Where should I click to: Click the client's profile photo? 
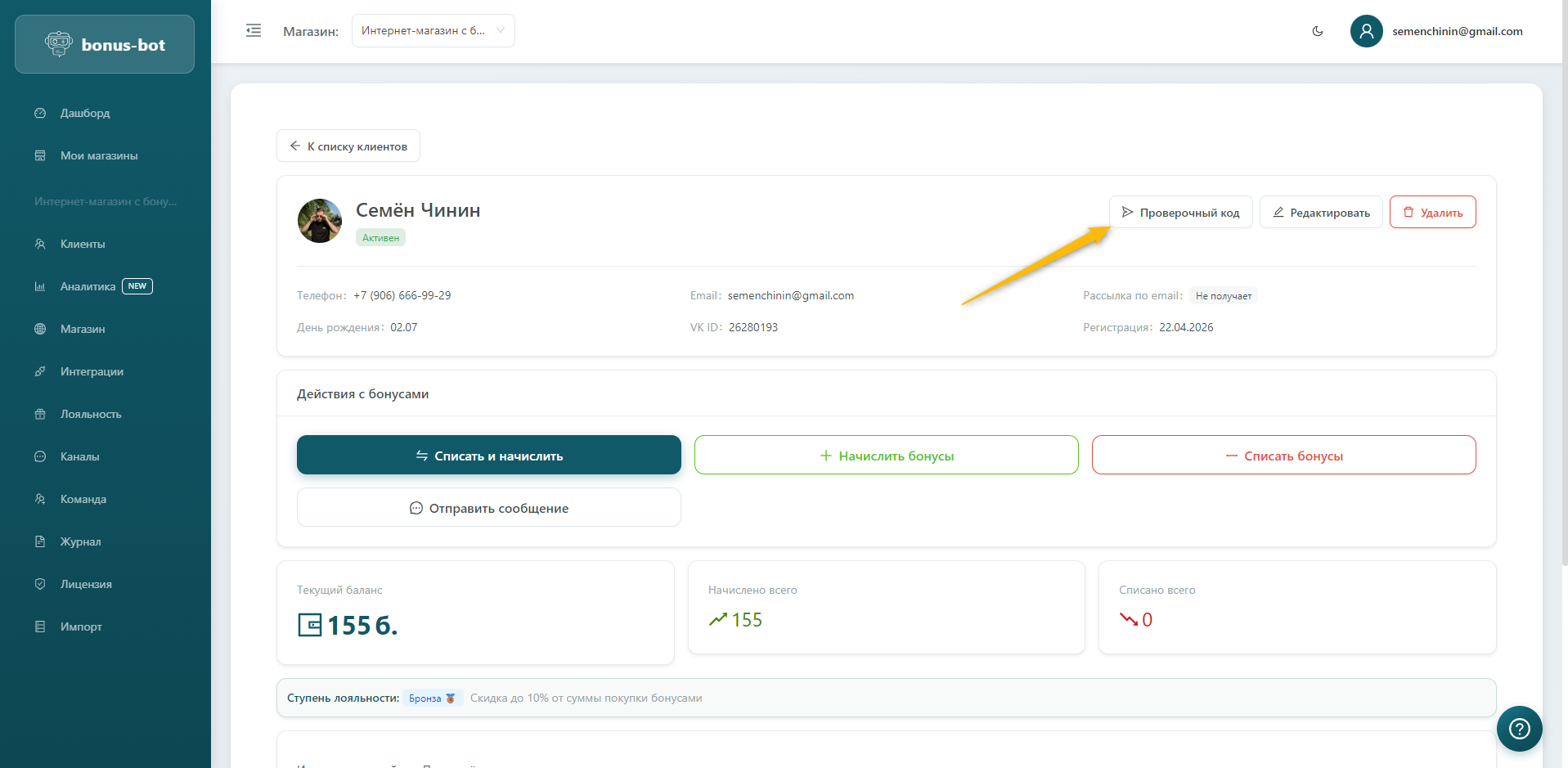click(x=320, y=221)
